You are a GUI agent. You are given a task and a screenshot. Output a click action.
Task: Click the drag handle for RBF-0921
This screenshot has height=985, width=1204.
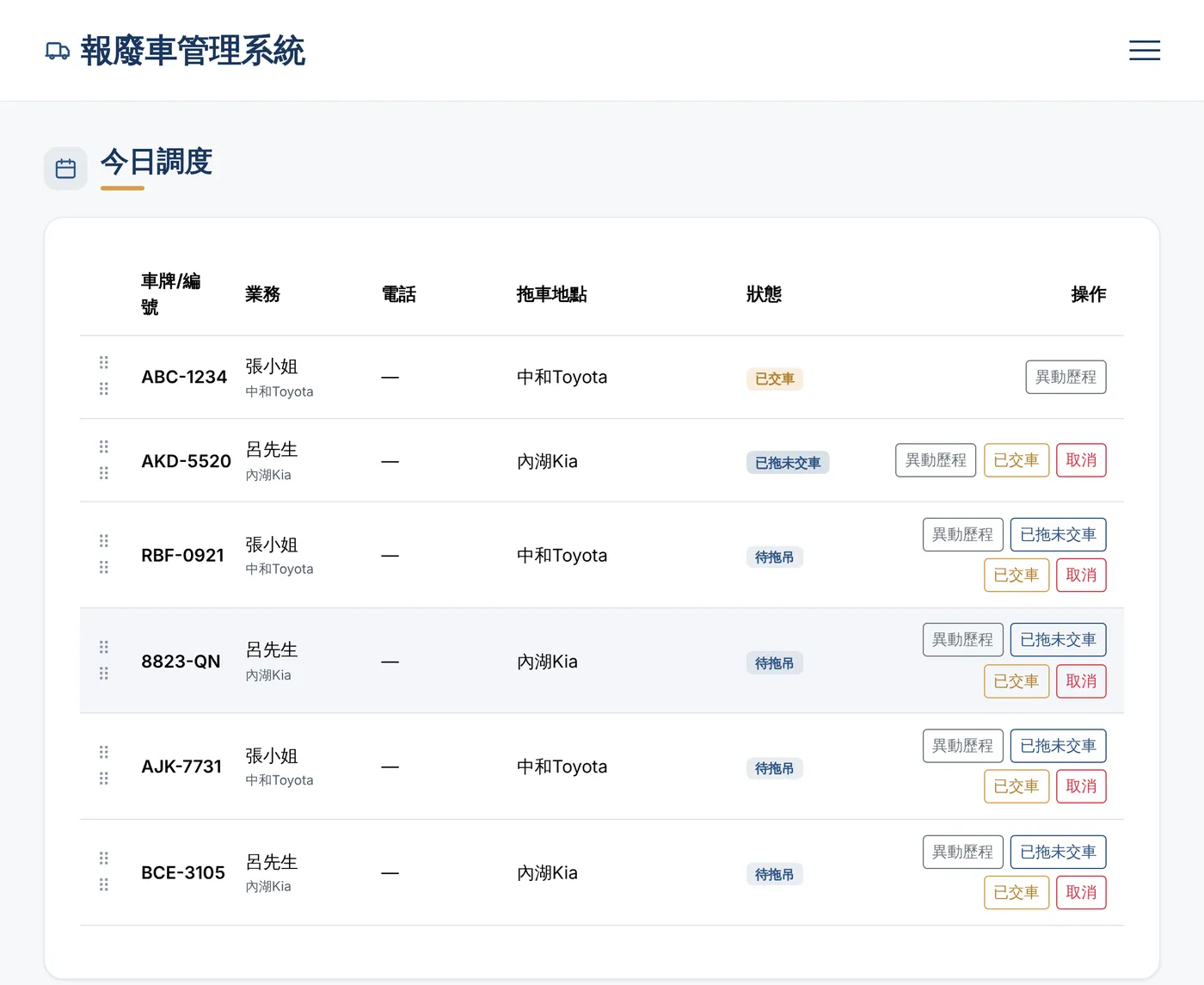104,554
